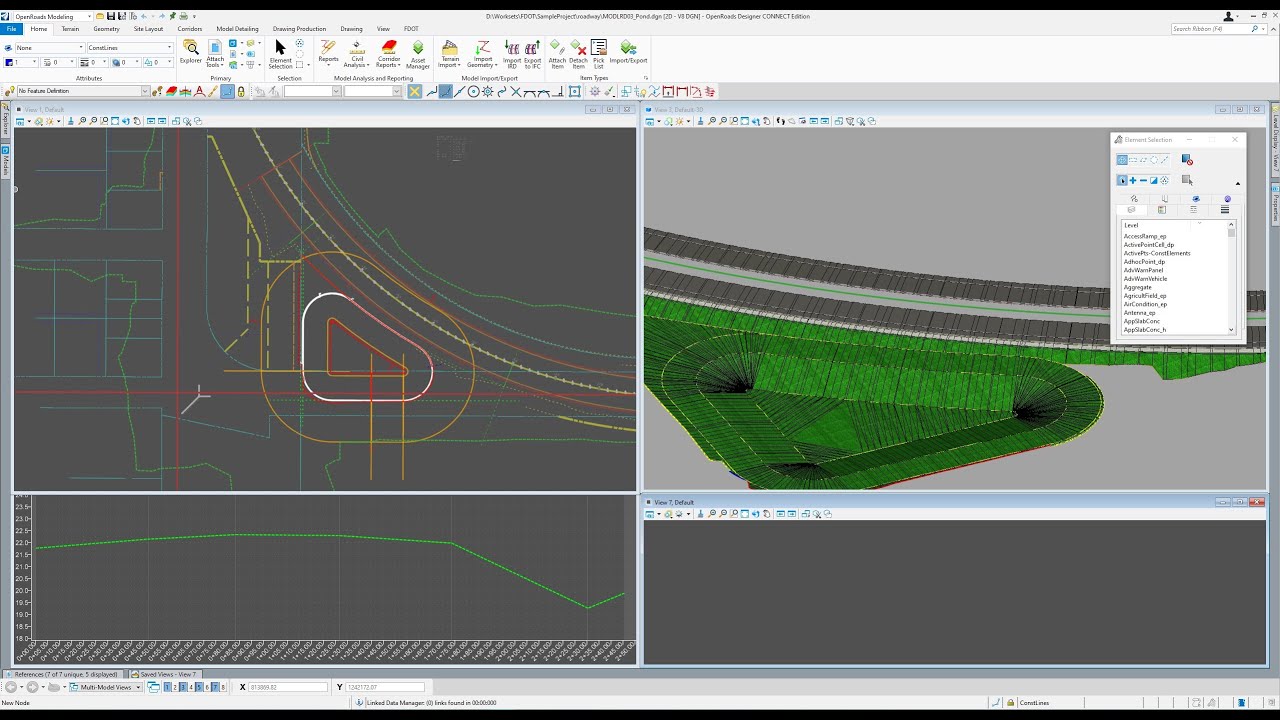Click the Import IRD icon
Screen dimensions: 1280x720
pos(512,55)
